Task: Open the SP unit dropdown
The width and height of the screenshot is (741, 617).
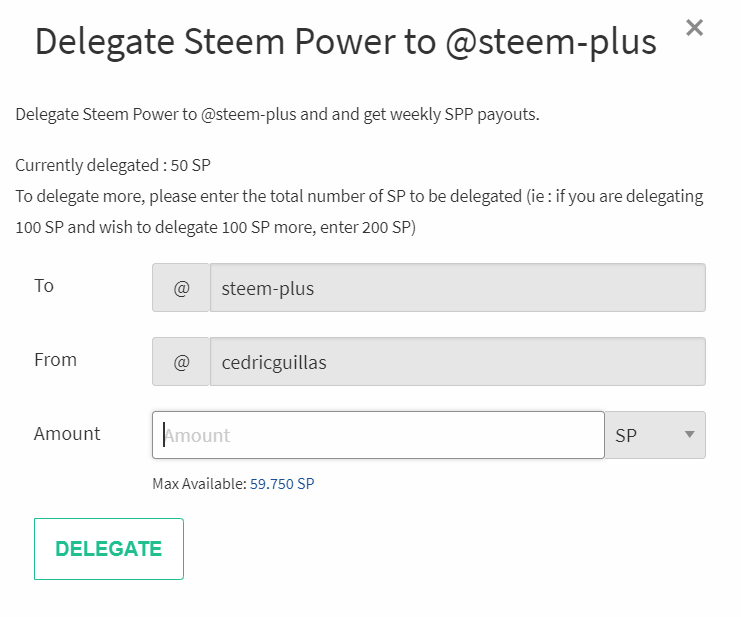Action: point(655,435)
